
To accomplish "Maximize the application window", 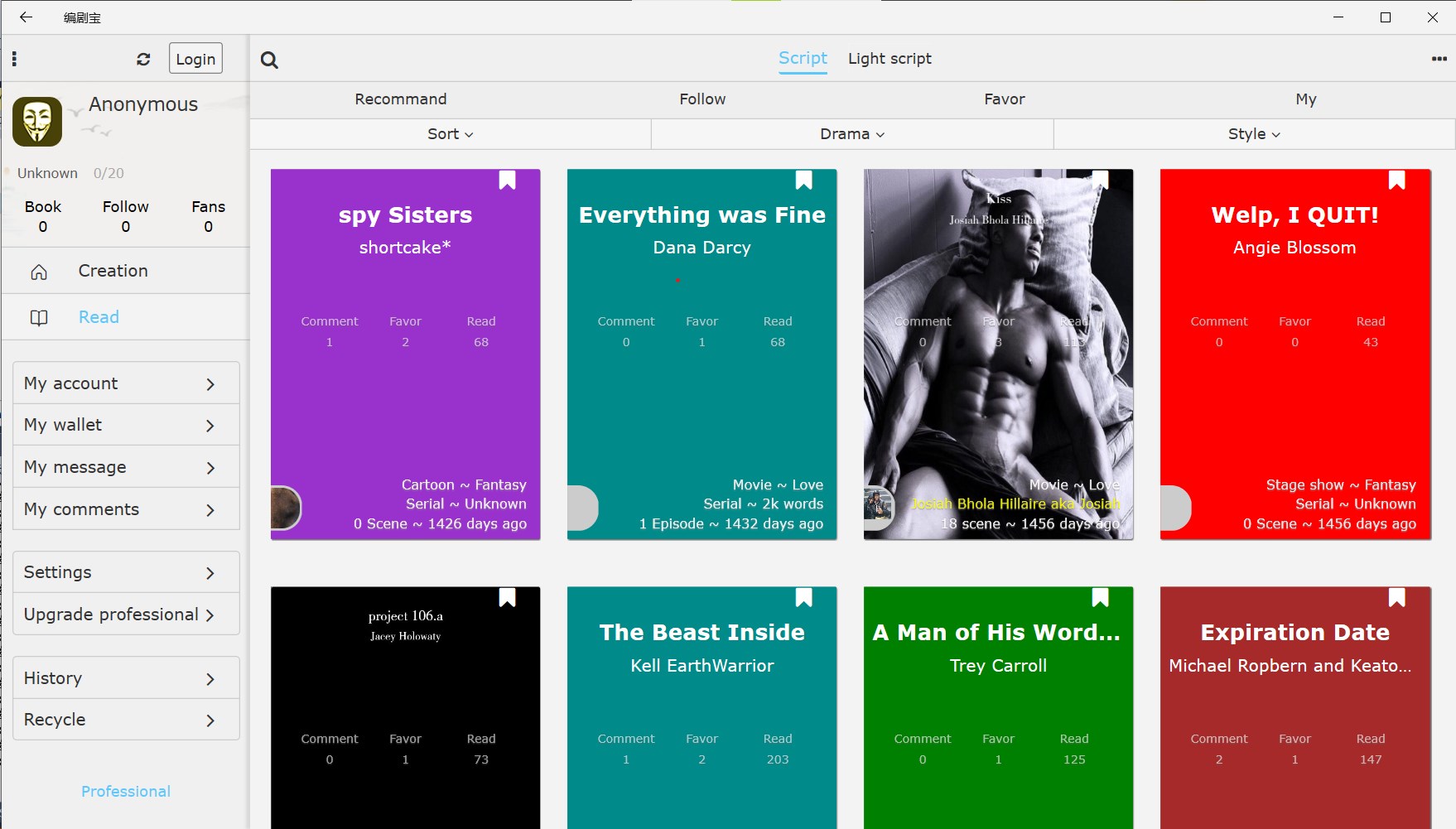I will 1386,17.
